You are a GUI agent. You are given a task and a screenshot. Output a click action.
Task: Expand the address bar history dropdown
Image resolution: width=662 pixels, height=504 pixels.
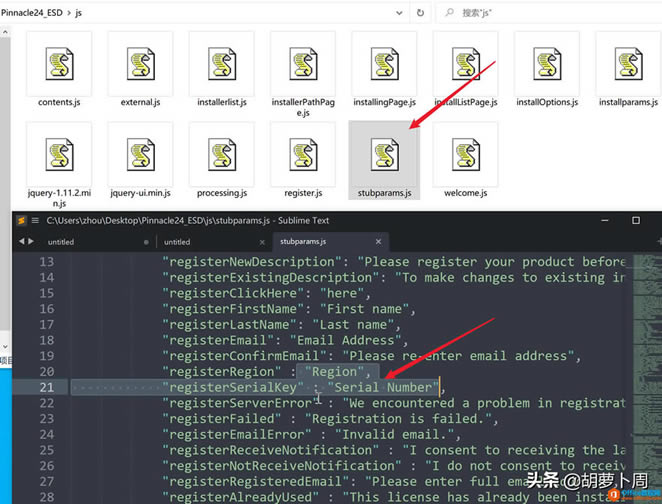[399, 13]
